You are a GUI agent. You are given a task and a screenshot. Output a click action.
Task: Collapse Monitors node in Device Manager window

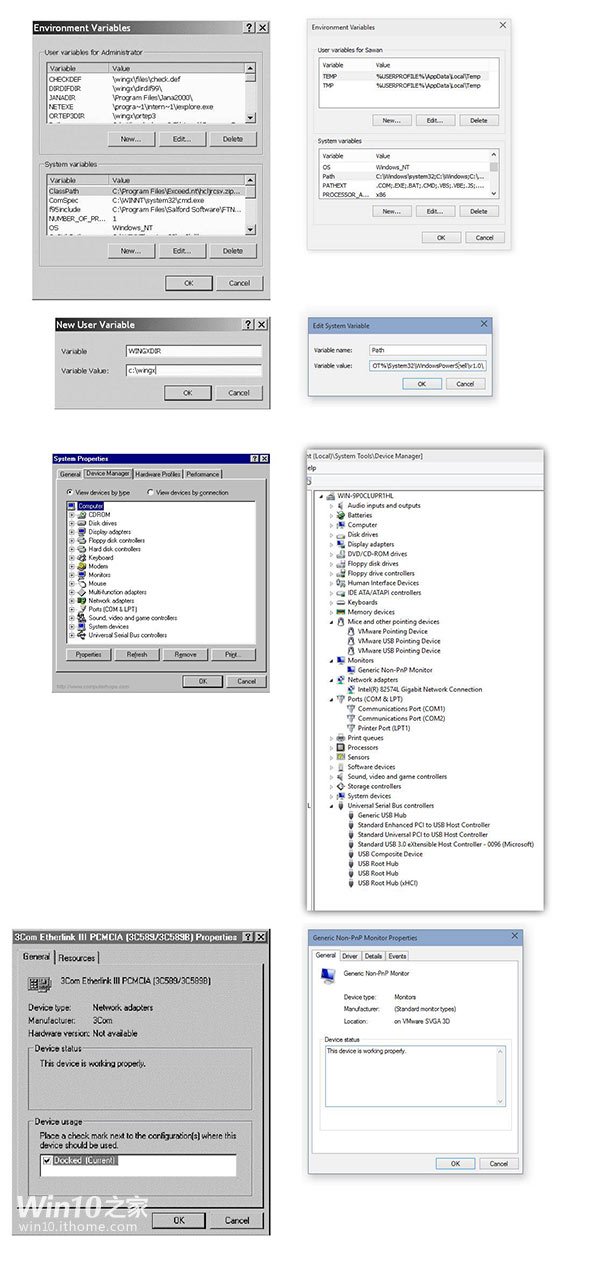(x=331, y=661)
